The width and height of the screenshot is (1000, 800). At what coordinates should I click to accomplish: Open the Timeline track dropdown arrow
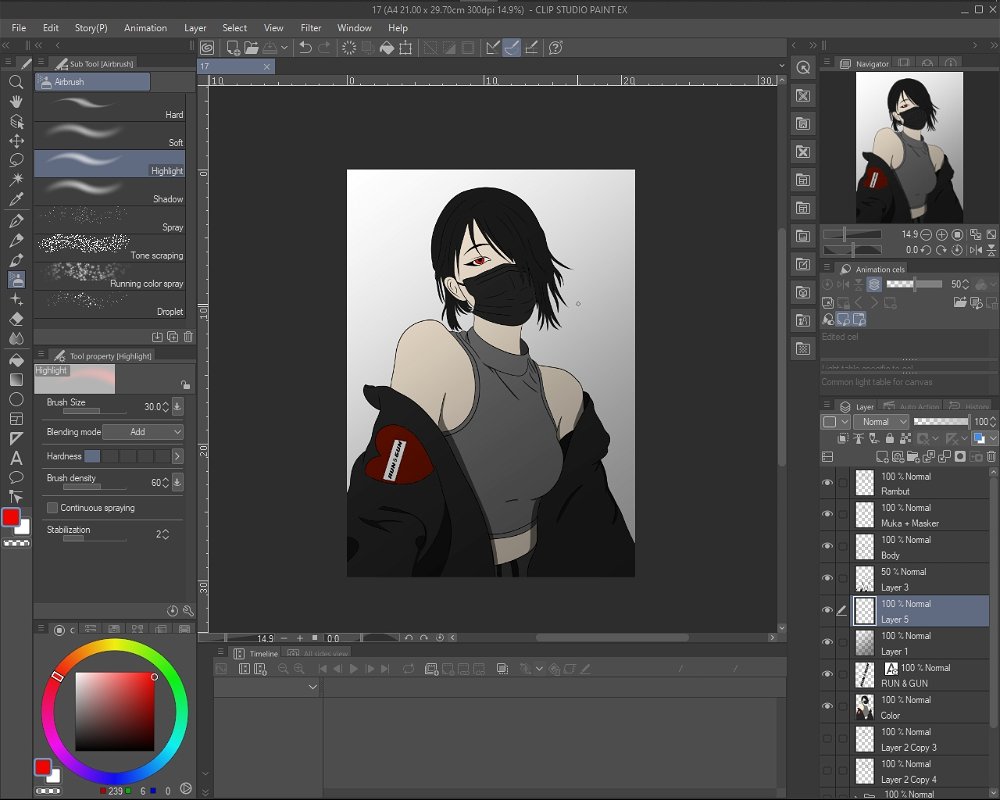click(312, 687)
